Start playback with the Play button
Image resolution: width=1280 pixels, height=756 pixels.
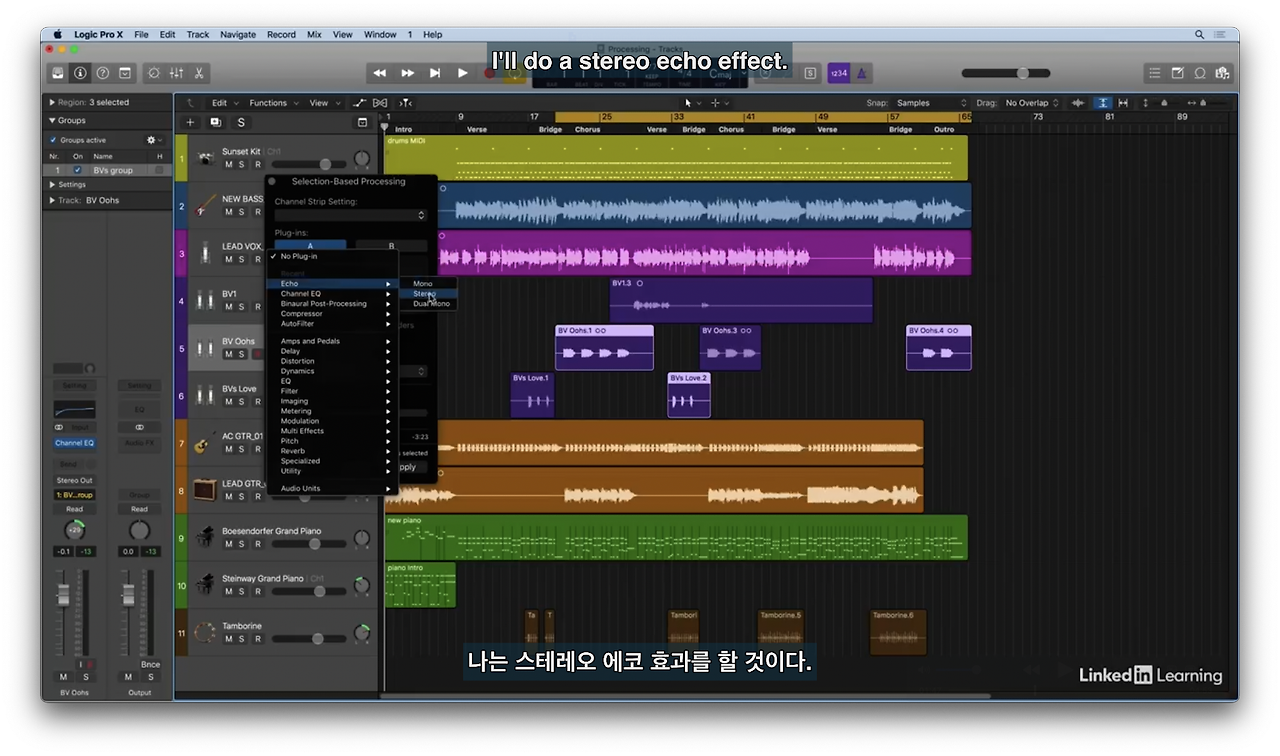click(x=462, y=73)
